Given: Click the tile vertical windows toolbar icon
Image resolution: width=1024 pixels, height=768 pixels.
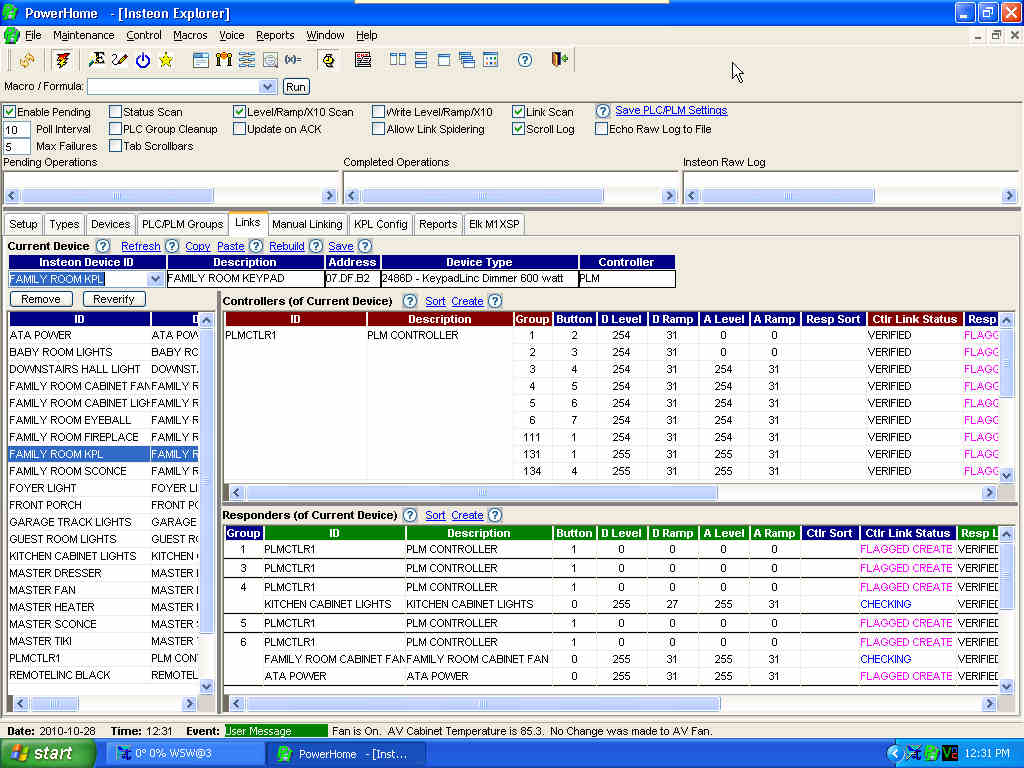Looking at the screenshot, I should [x=398, y=60].
